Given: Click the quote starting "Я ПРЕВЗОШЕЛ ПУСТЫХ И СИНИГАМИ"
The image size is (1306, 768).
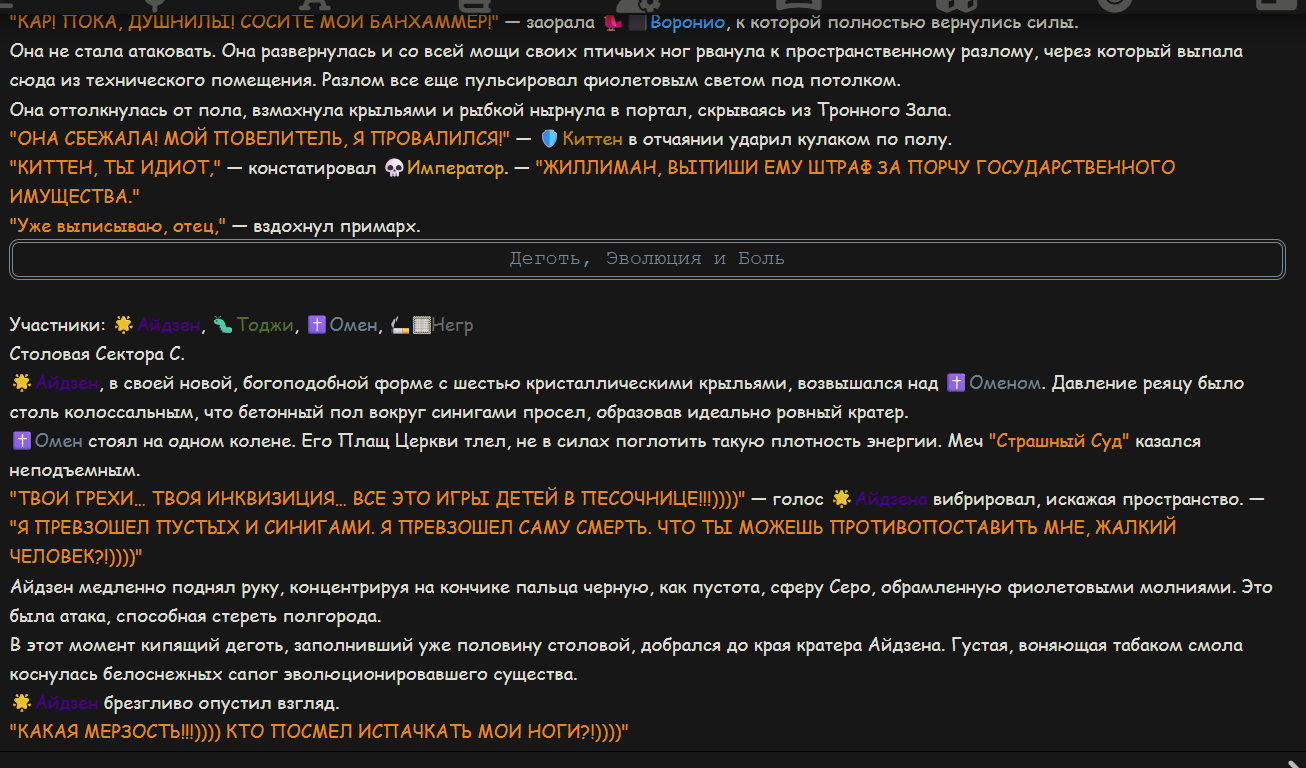Looking at the screenshot, I should point(593,542).
